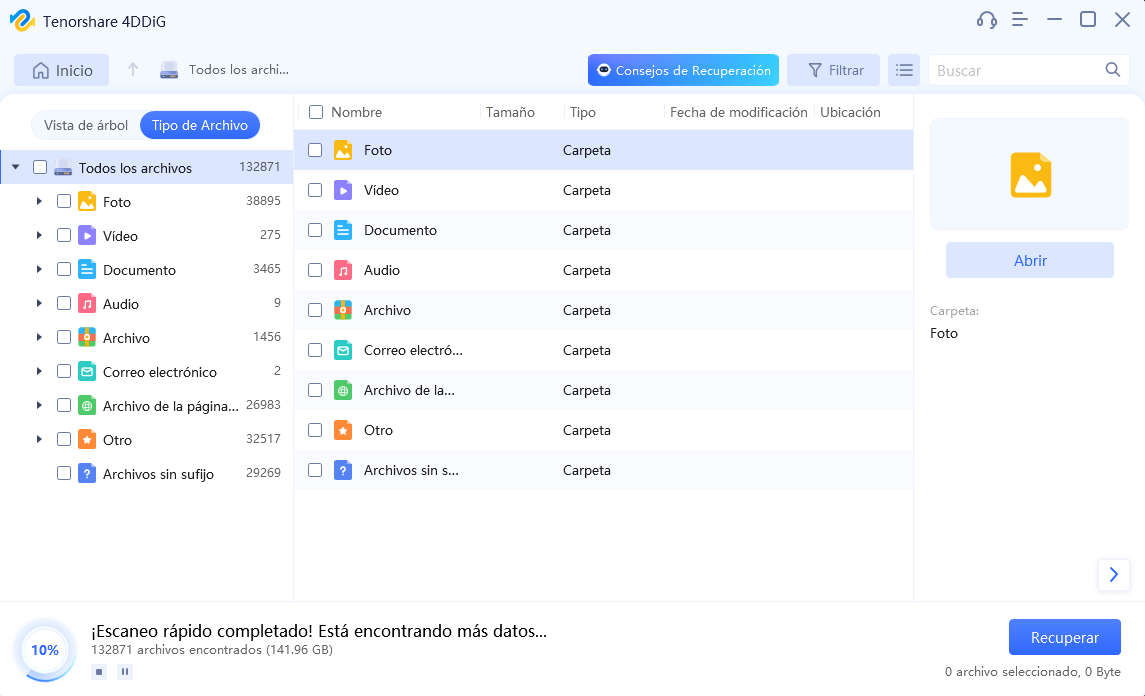Sort by Fecha de modificación column header

tap(738, 112)
